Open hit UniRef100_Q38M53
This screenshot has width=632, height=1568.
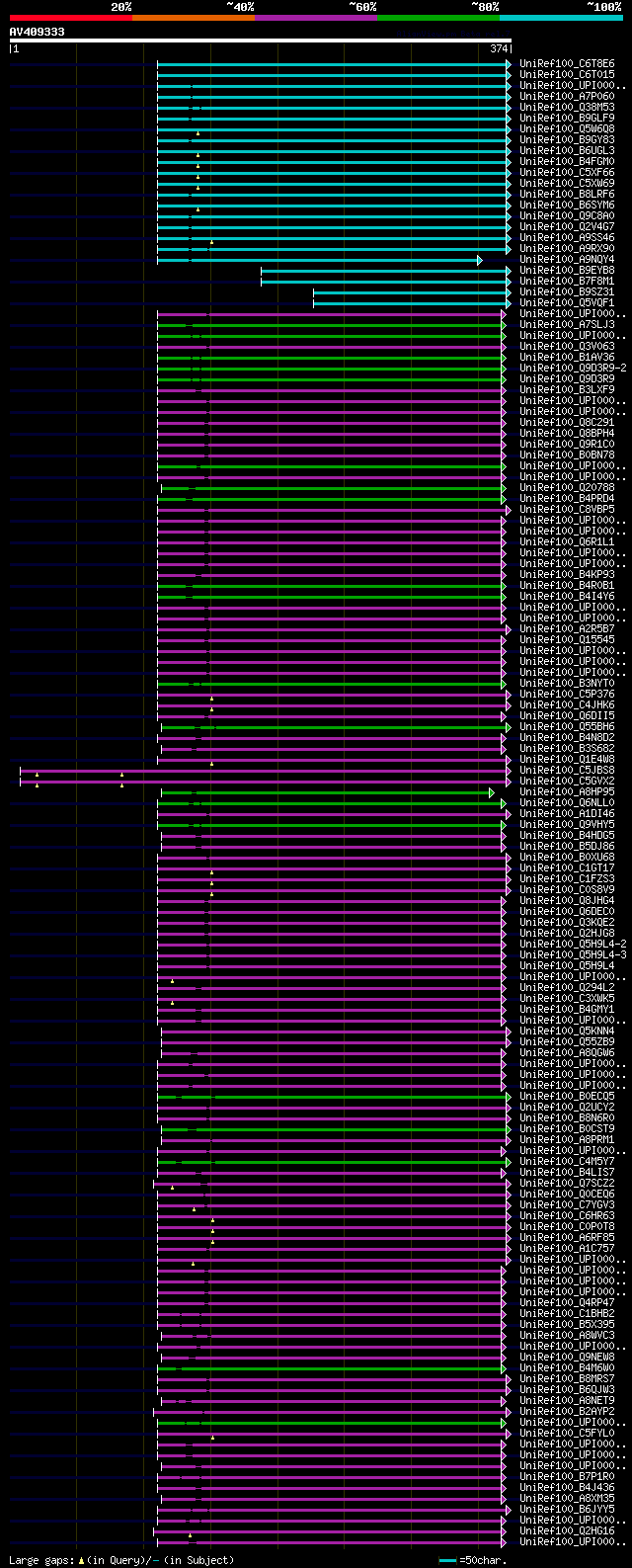click(567, 108)
